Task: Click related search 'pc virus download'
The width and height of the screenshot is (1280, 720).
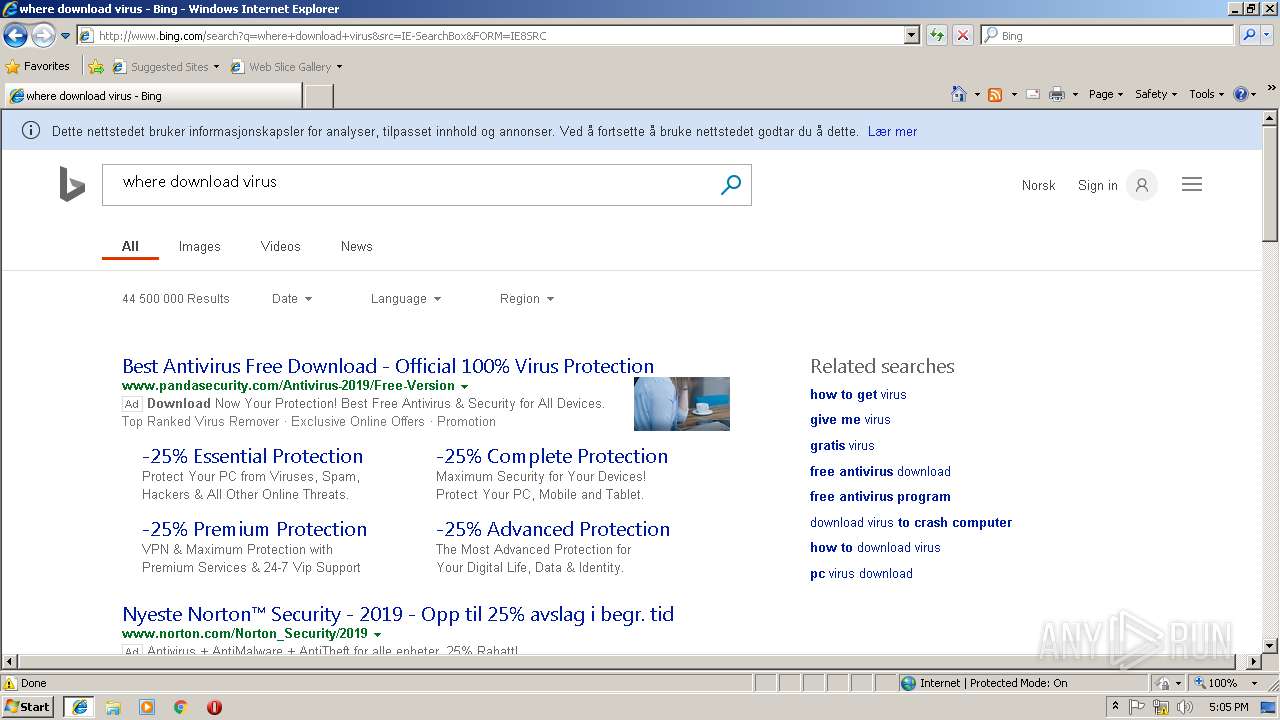Action: (861, 574)
